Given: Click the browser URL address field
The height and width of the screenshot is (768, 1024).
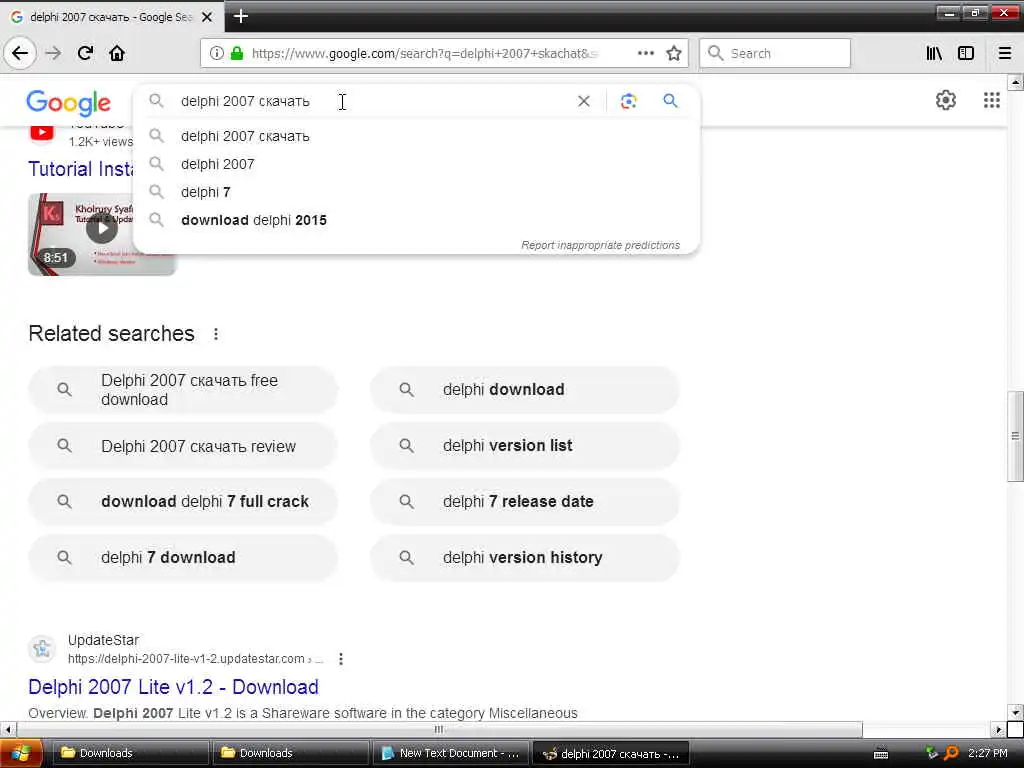Looking at the screenshot, I should (x=424, y=54).
